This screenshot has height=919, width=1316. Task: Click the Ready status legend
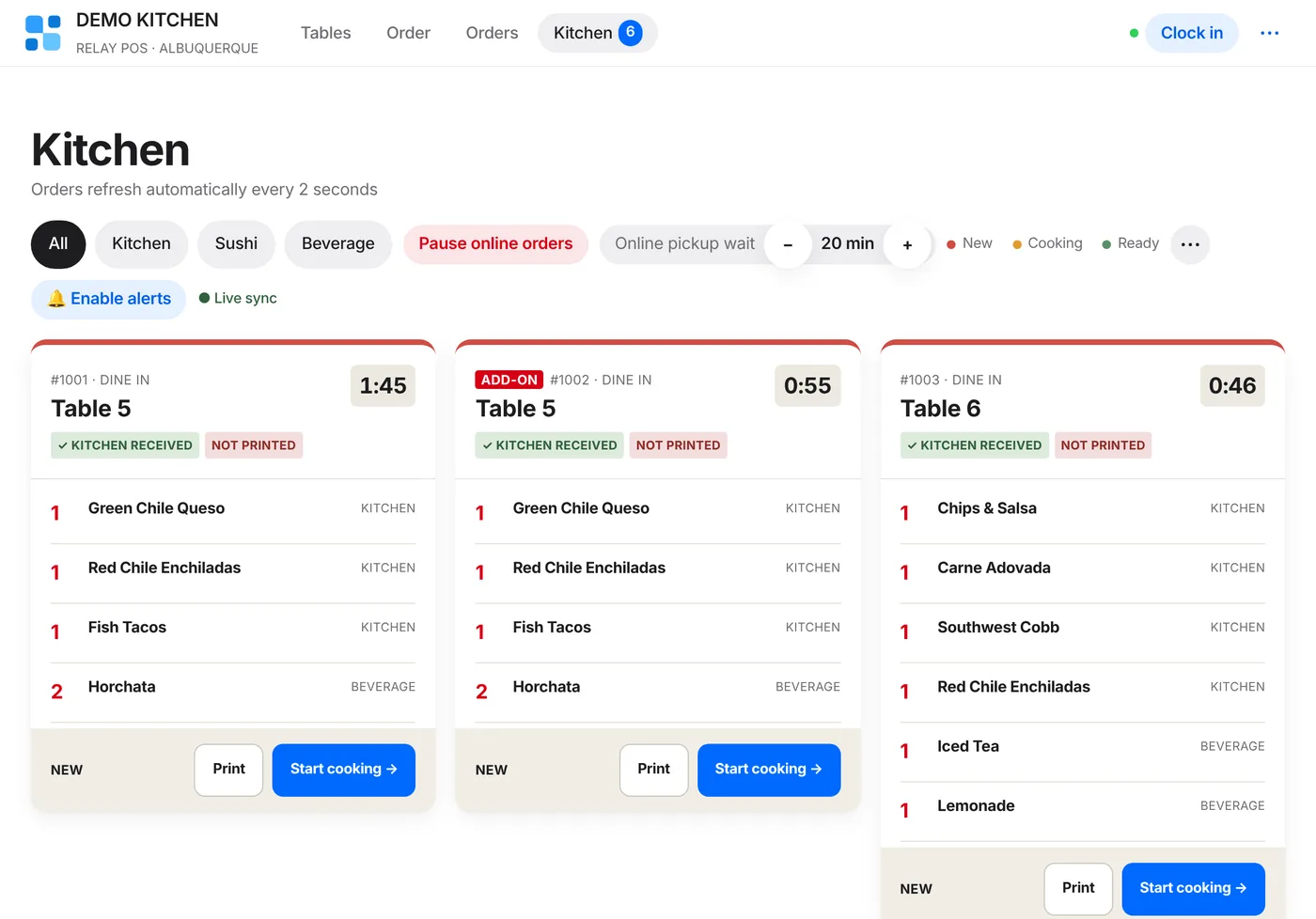click(x=1130, y=243)
